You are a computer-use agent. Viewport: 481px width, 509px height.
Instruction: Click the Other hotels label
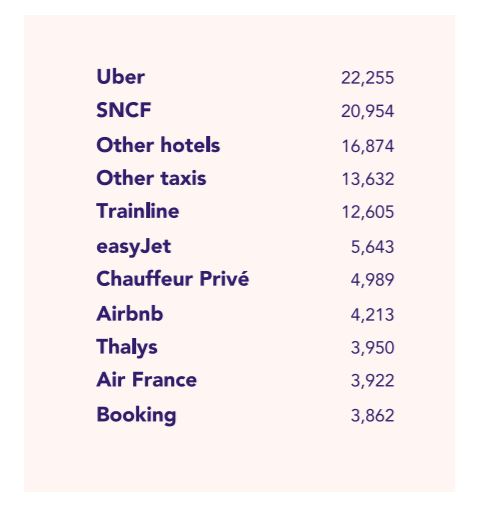click(x=158, y=145)
